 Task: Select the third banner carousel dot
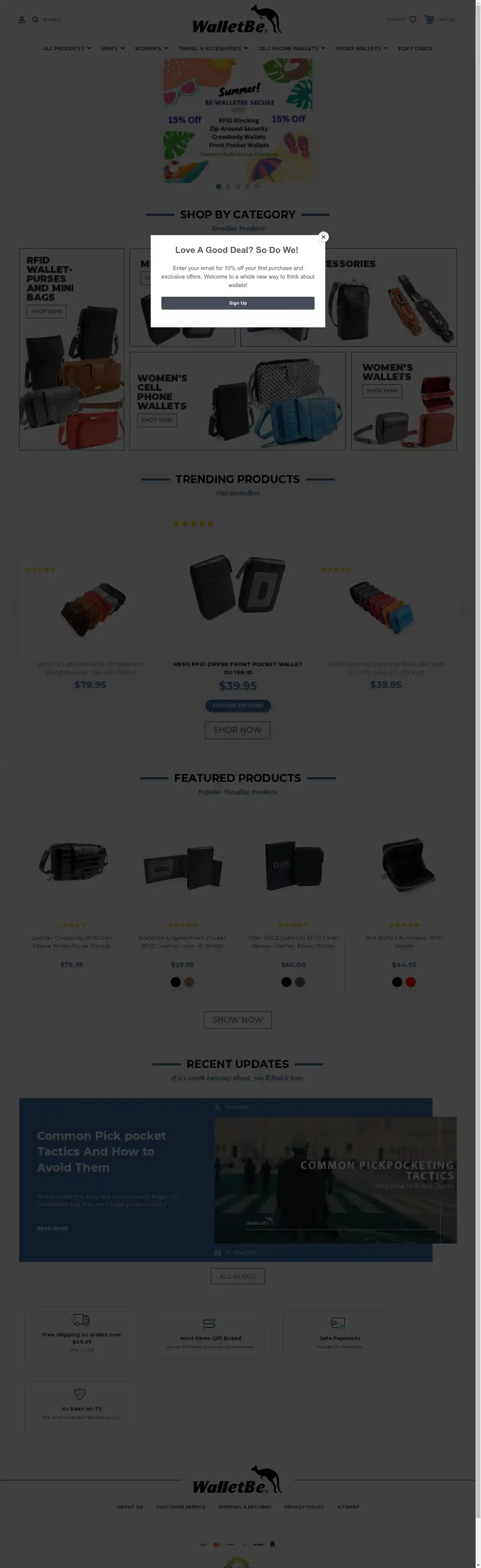tap(237, 186)
